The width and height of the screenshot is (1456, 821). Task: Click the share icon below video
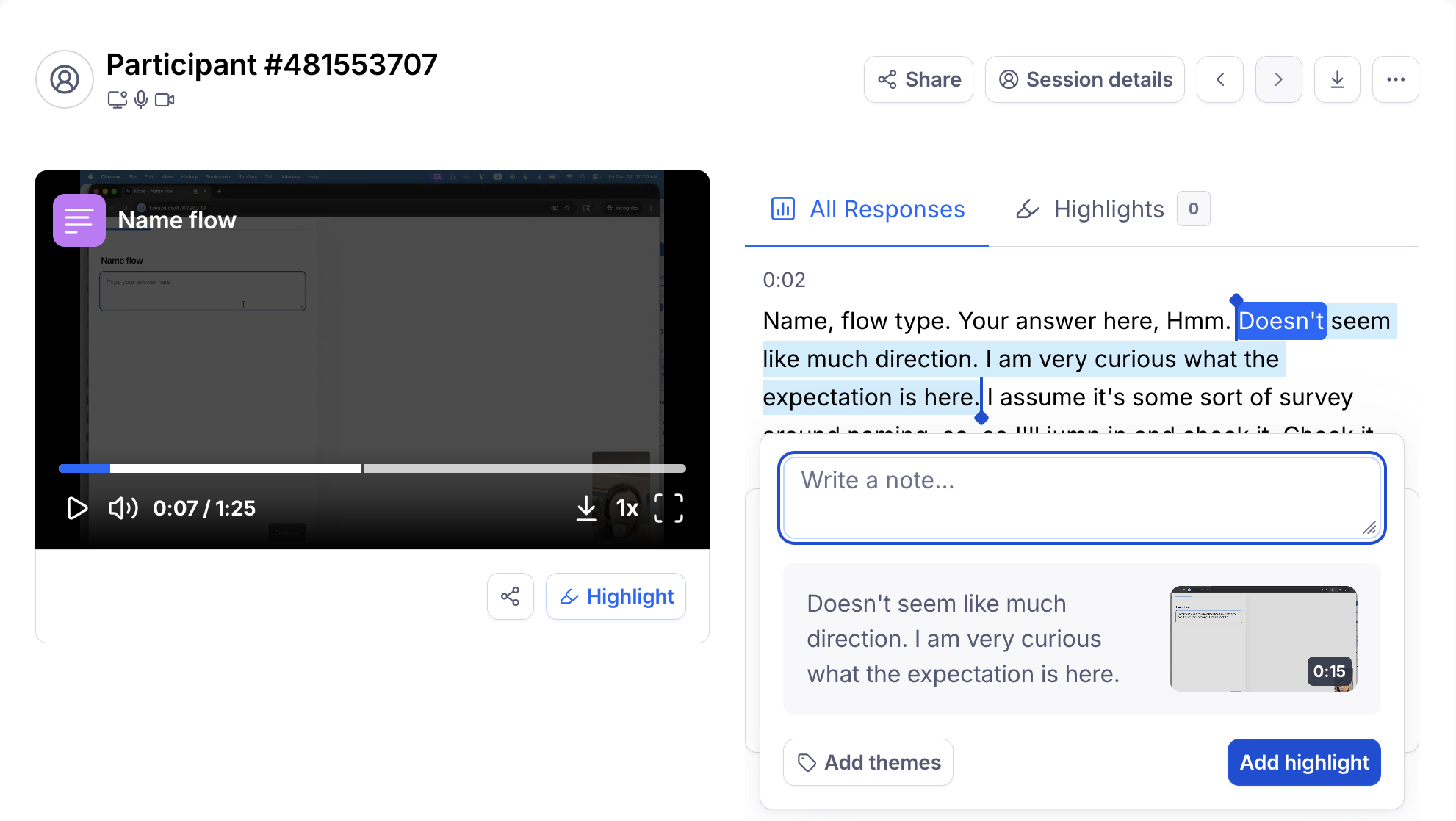(510, 596)
